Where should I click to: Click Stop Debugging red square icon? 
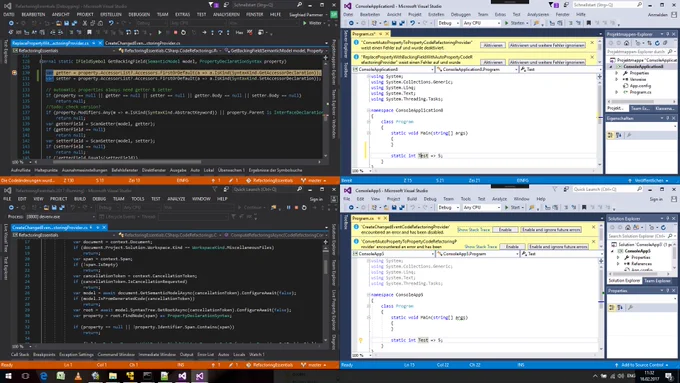296,208
